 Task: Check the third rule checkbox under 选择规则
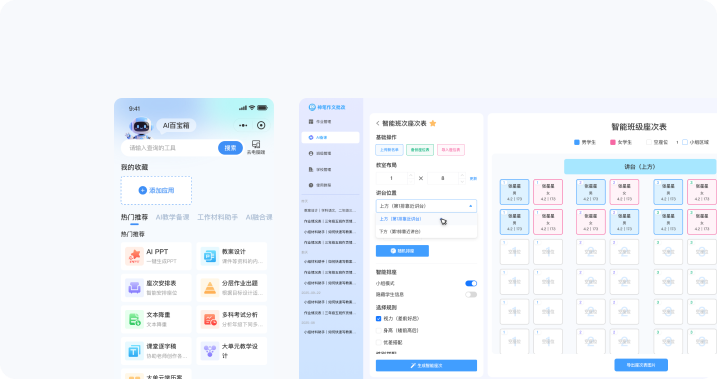click(x=378, y=342)
